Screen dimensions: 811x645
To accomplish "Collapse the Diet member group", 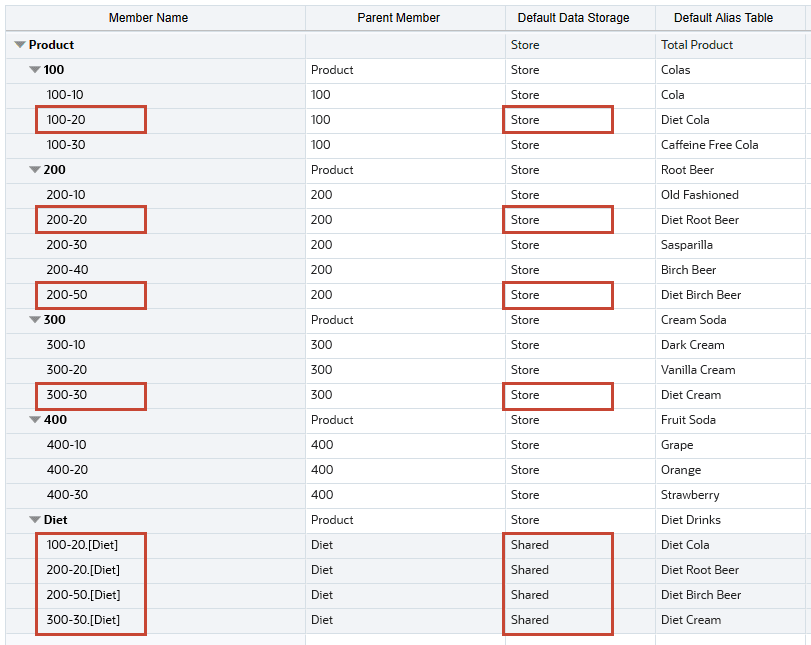I will pos(35,520).
